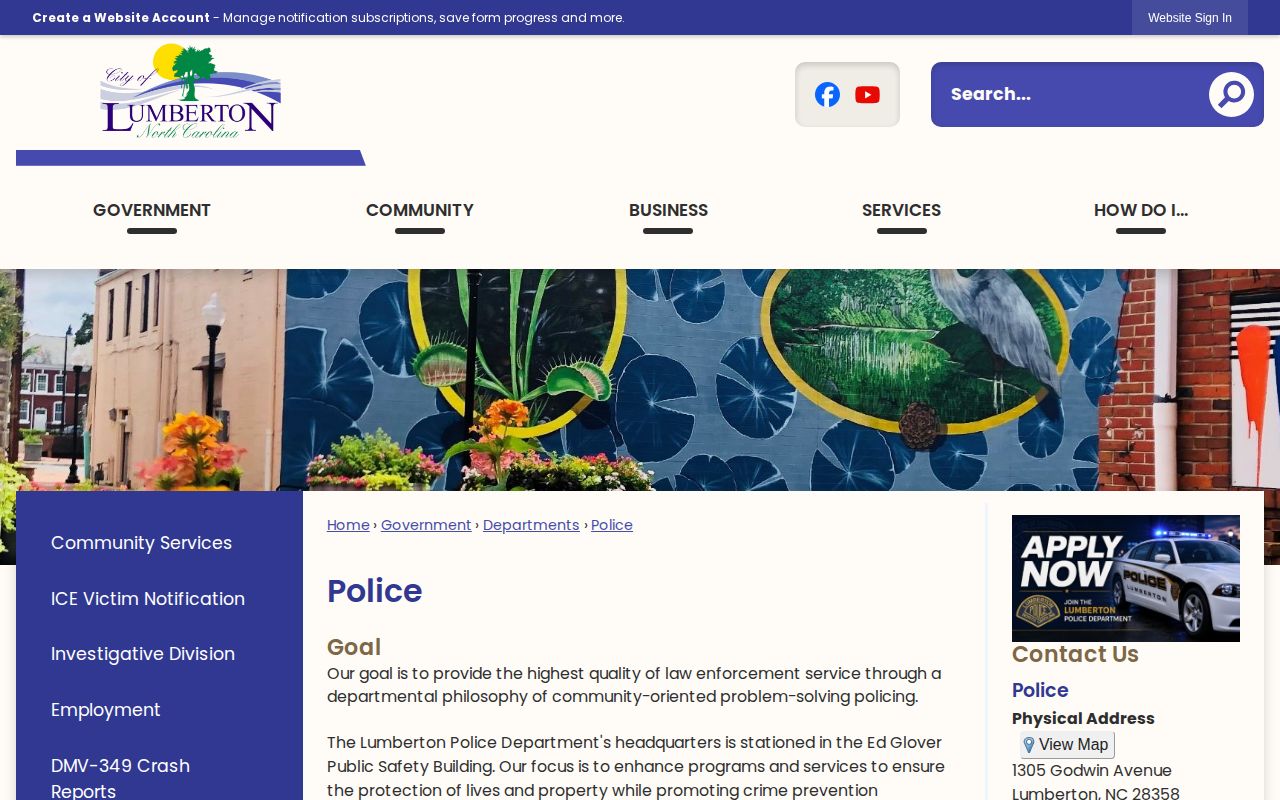Click the Physical Address label

(1083, 718)
